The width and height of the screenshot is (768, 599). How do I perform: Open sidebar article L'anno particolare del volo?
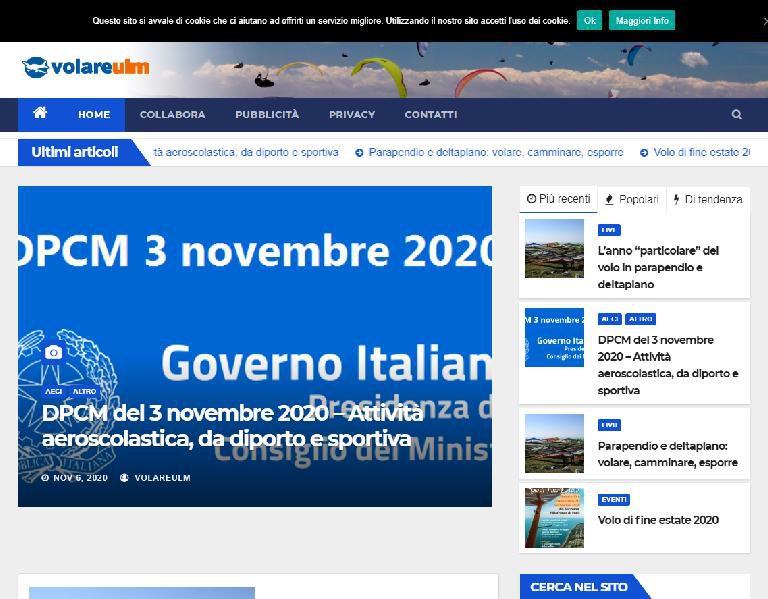pyautogui.click(x=658, y=267)
